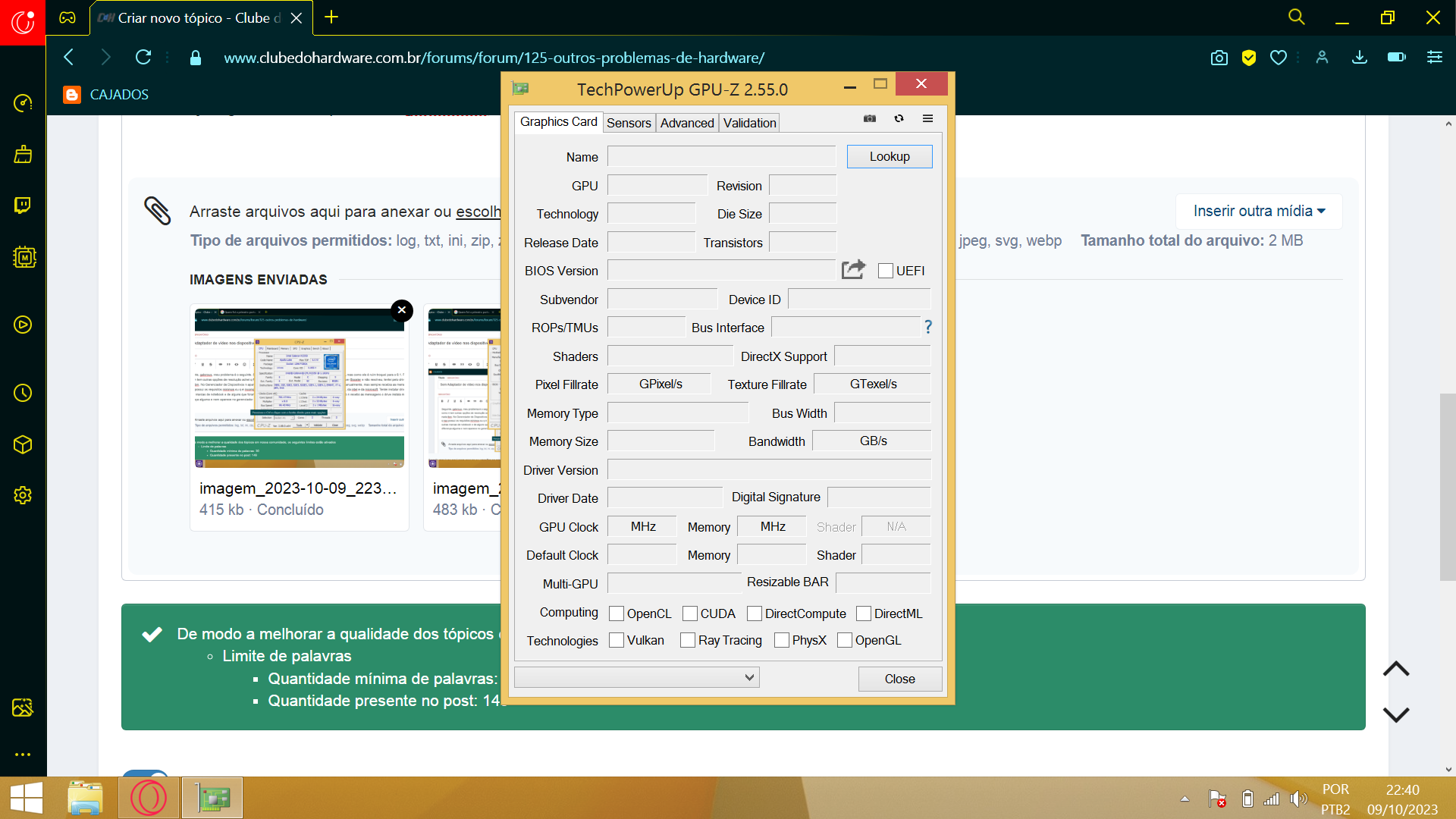Open sidebar image gallery icon
The image size is (1456, 819).
(x=23, y=708)
